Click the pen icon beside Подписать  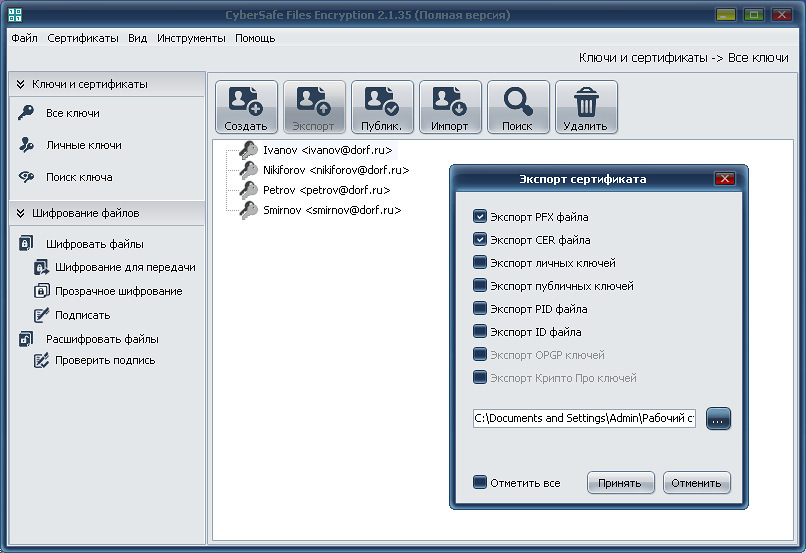point(41,315)
